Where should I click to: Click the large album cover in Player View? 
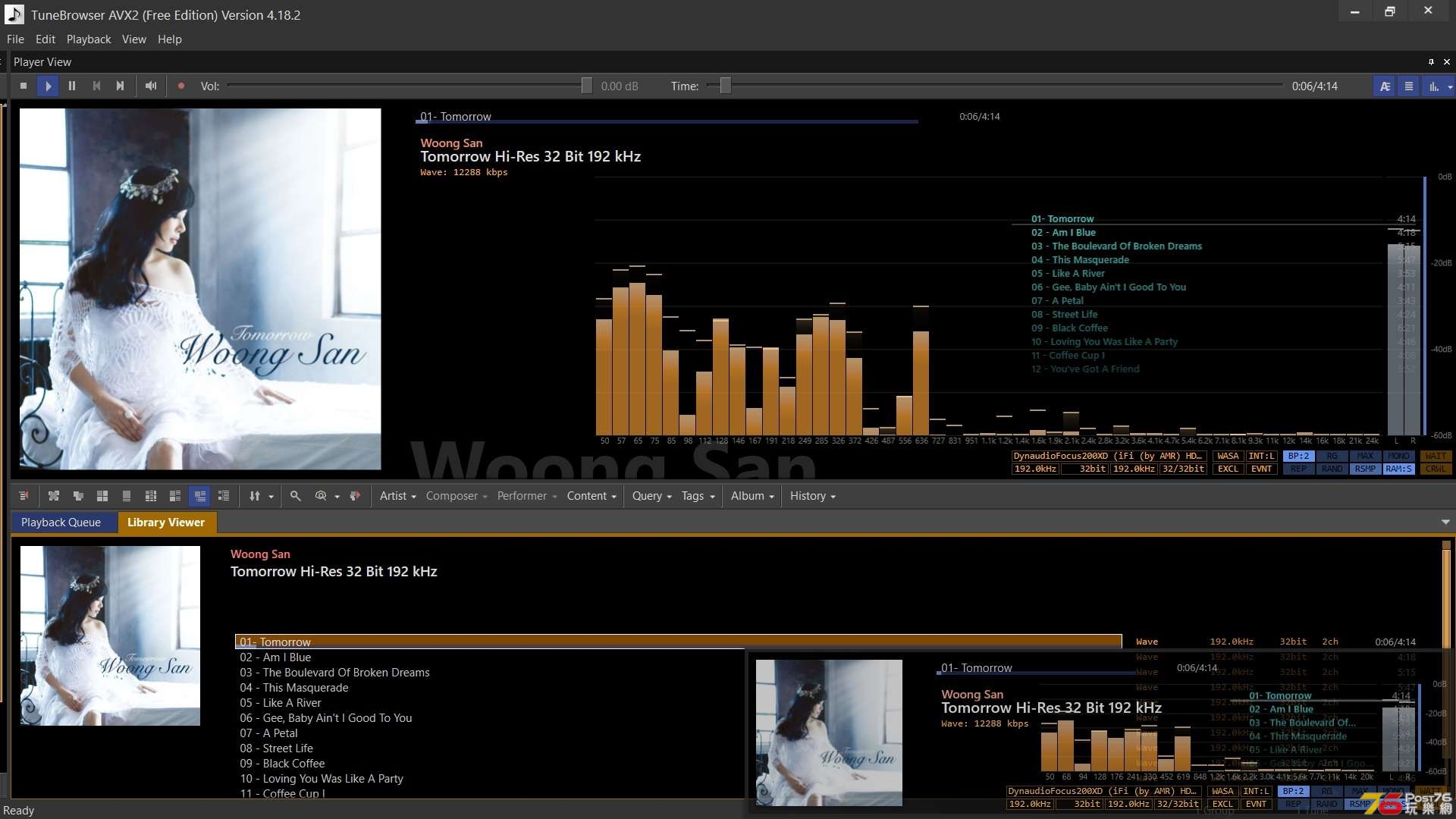200,289
